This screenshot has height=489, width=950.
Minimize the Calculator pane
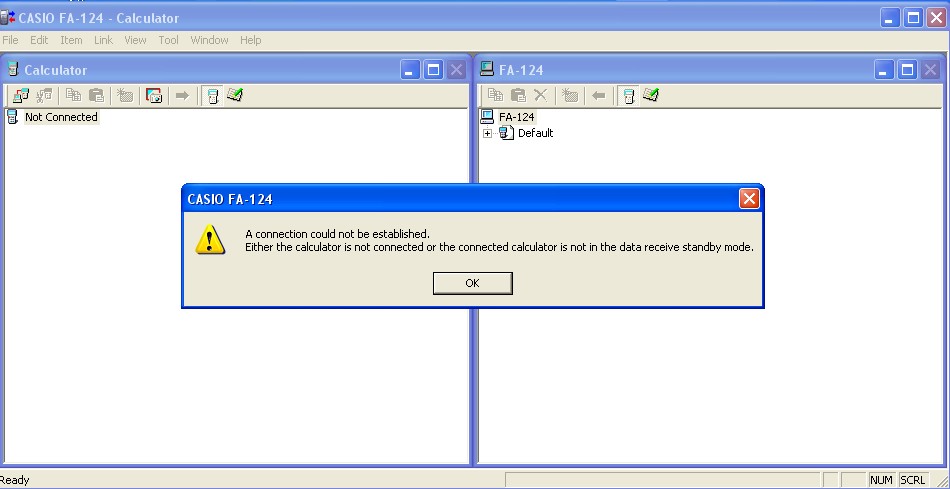click(410, 70)
